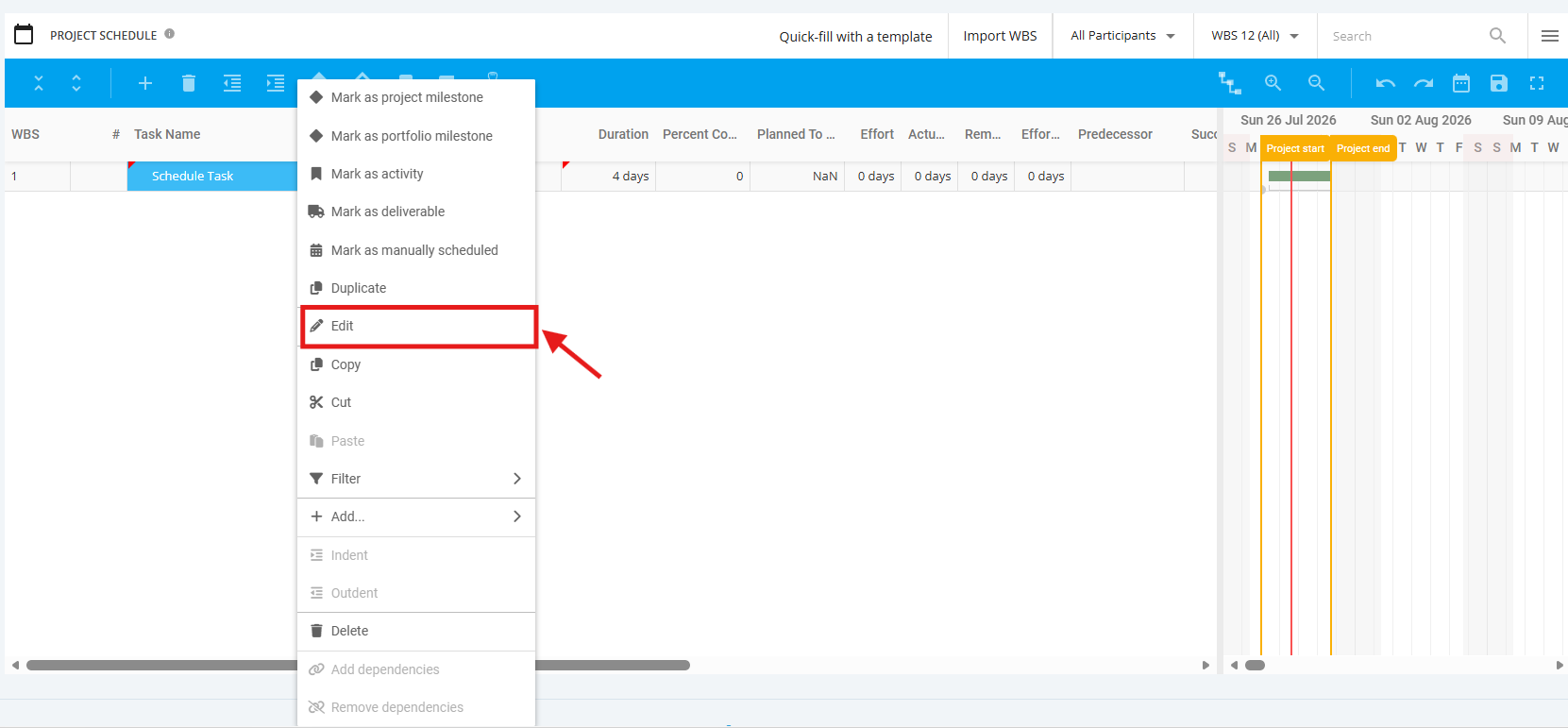Click the Project Schedule calendar icon
The height and width of the screenshot is (728, 1568).
[x=25, y=35]
